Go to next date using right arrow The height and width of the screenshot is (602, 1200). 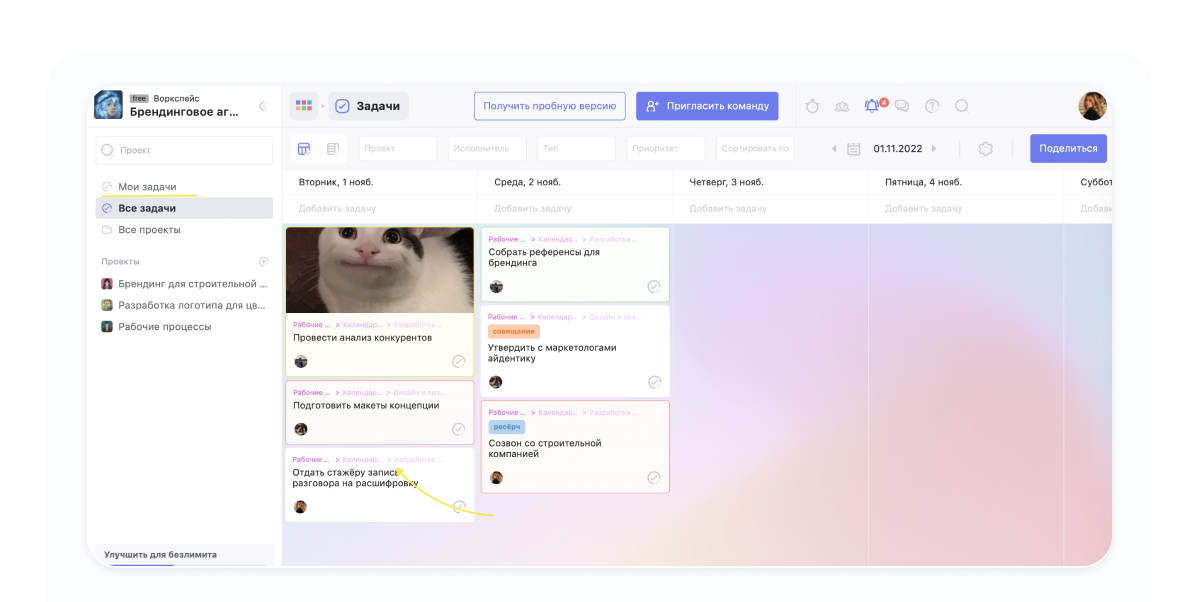pos(934,149)
